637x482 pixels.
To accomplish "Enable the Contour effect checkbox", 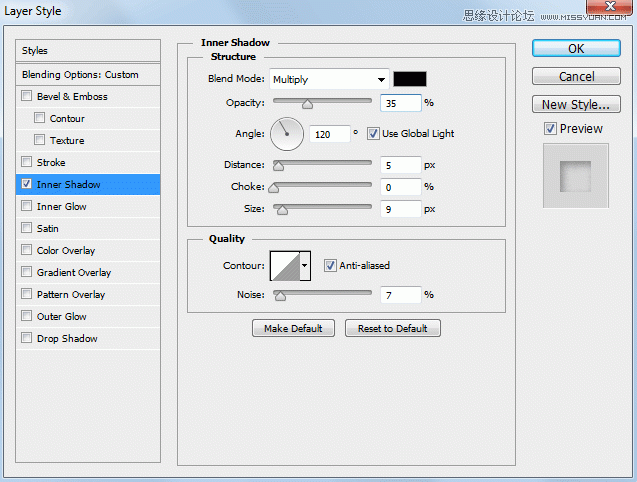I will tap(39, 118).
